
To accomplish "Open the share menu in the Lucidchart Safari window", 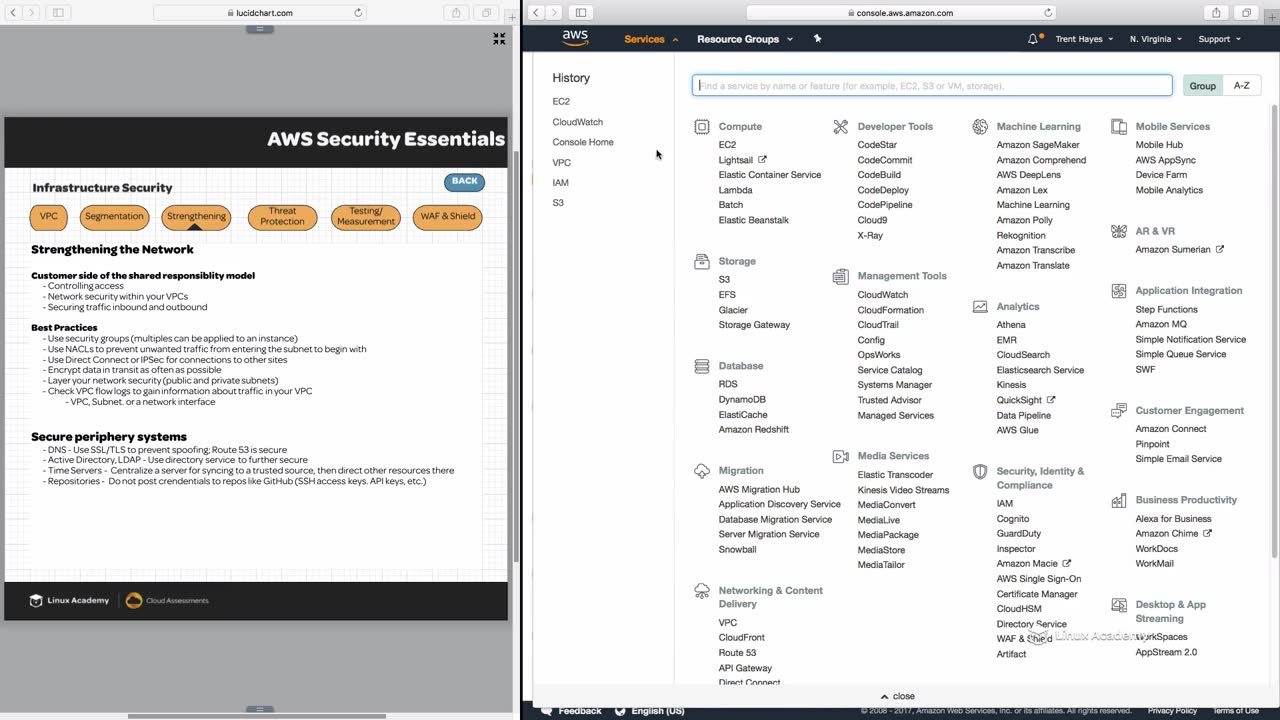I will (x=456, y=13).
